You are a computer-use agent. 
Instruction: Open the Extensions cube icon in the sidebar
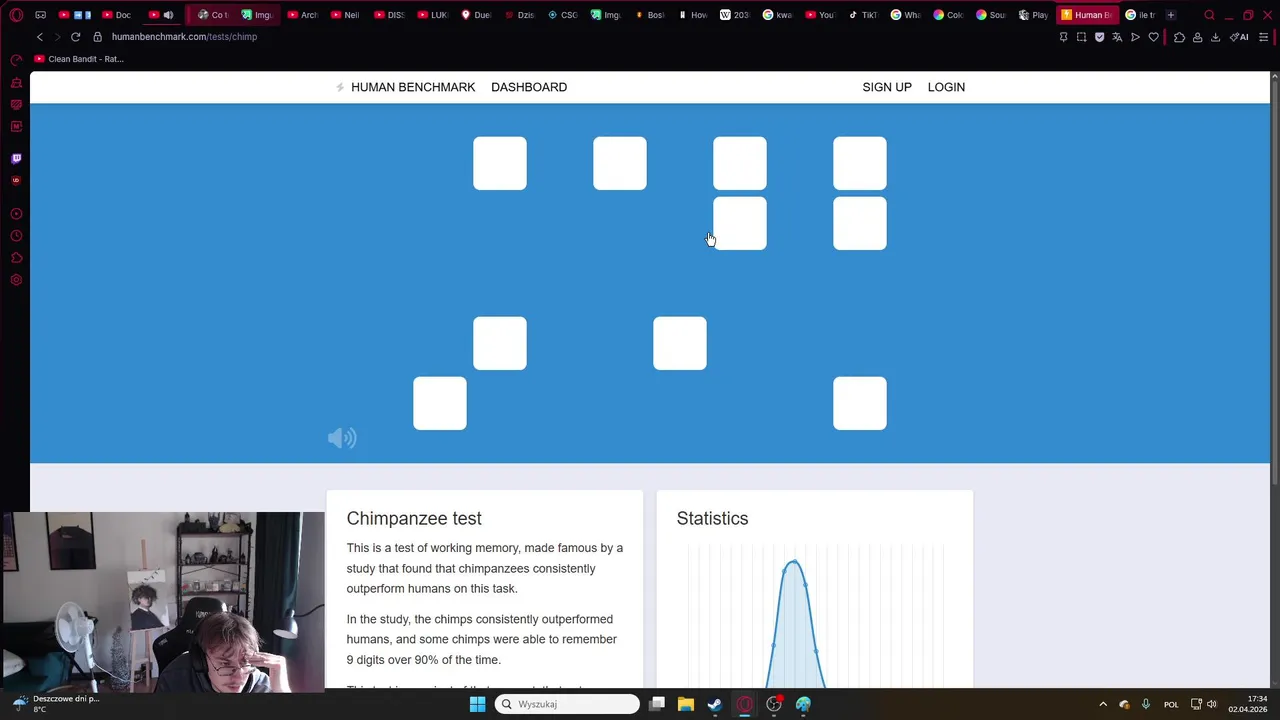coord(16,258)
